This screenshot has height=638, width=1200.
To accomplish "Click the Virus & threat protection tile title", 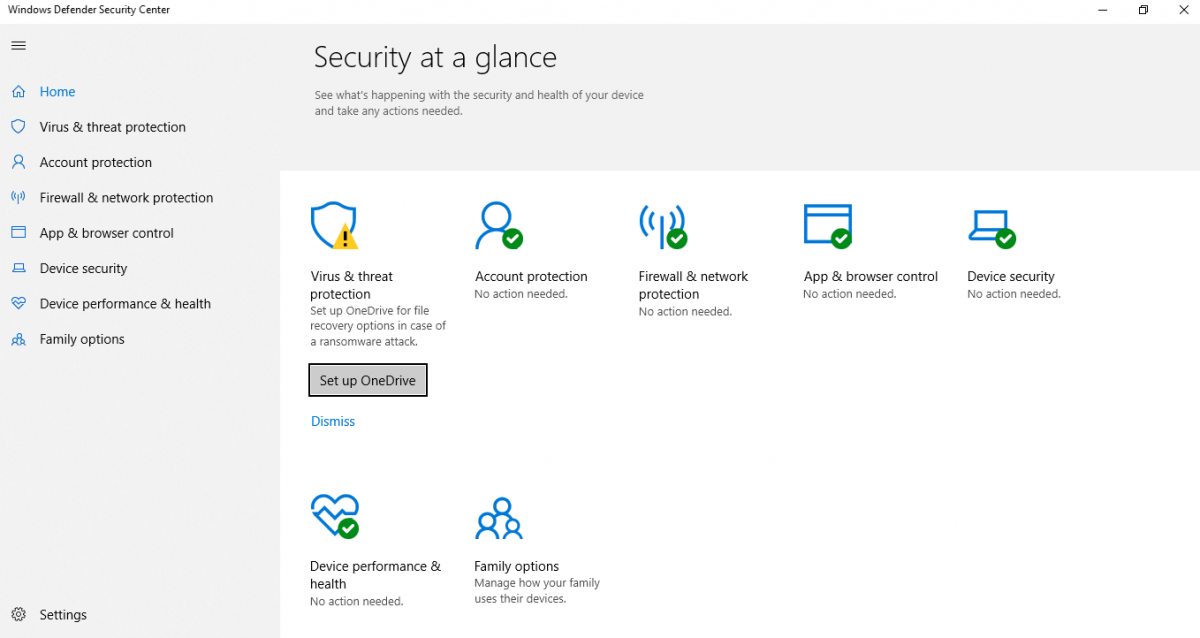I will point(351,285).
